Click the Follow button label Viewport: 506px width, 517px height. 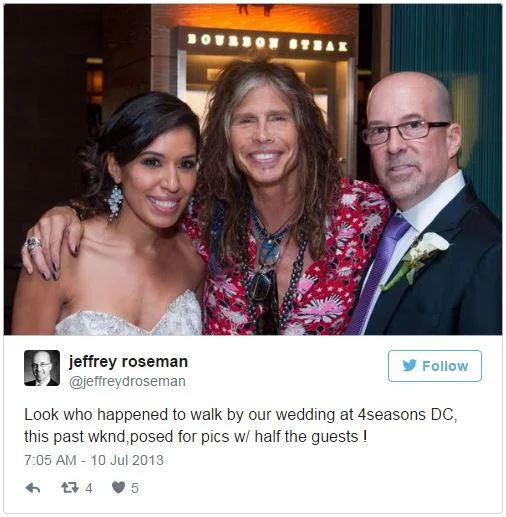445,366
